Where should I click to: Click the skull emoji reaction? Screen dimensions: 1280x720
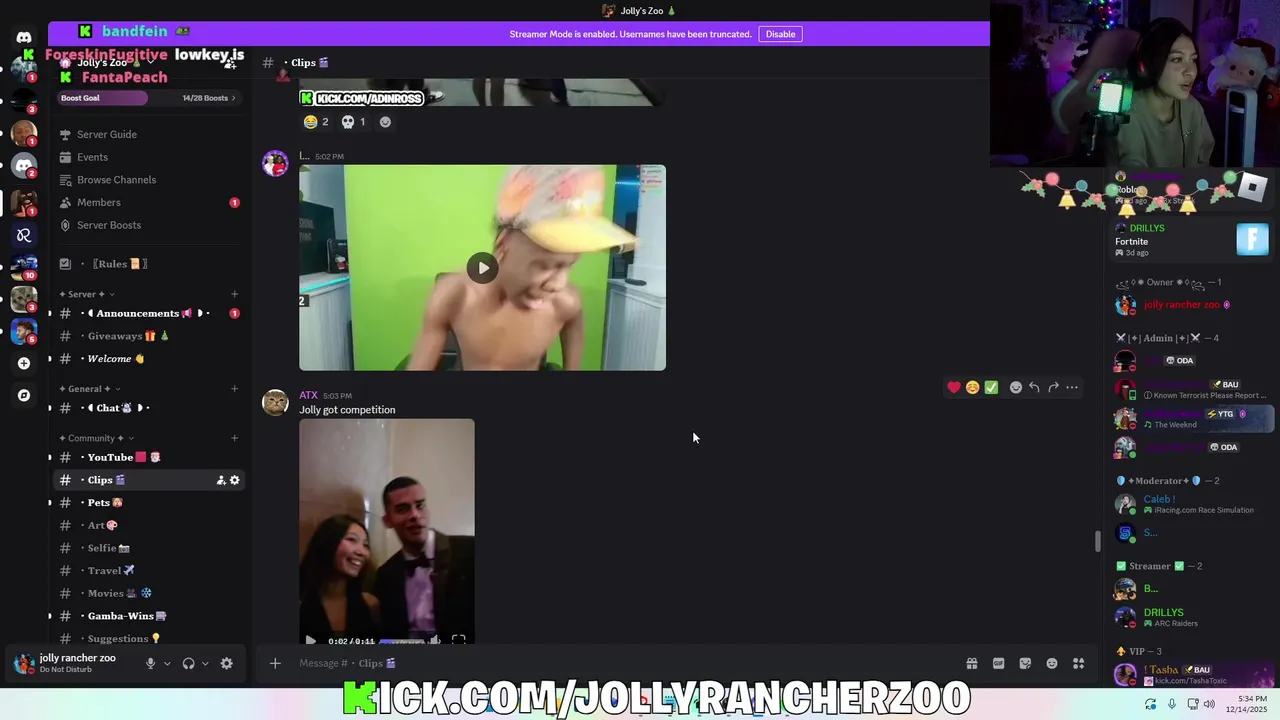tap(354, 122)
